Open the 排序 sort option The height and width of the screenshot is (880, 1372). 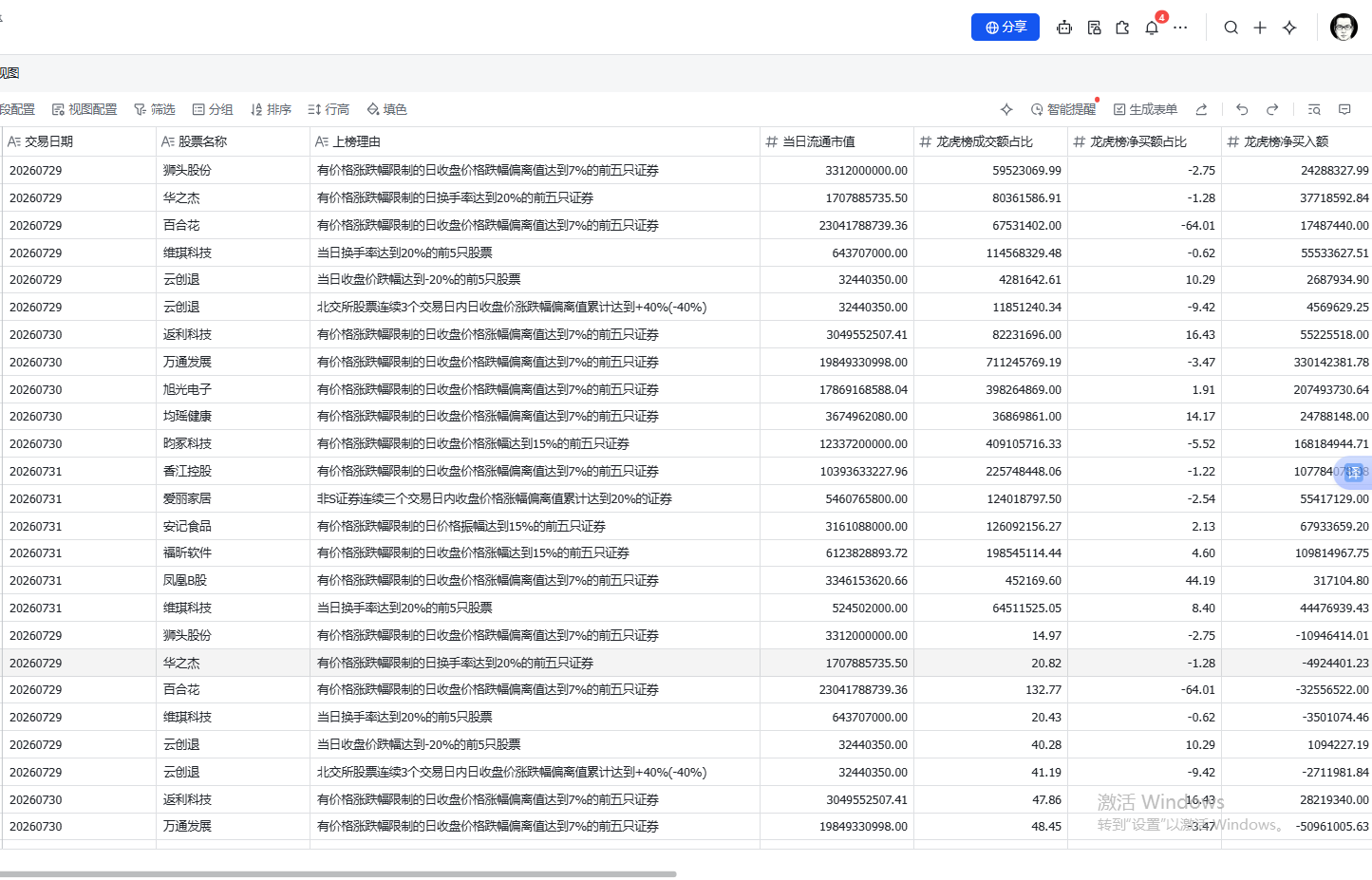click(271, 109)
